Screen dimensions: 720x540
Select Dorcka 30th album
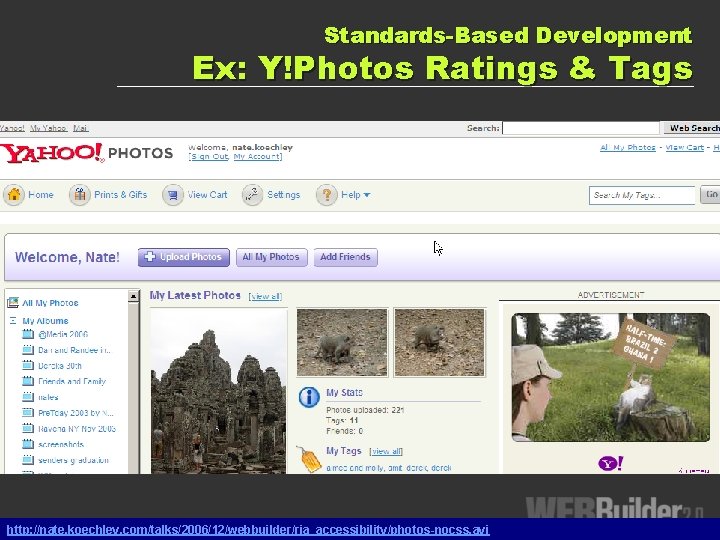[x=60, y=366]
